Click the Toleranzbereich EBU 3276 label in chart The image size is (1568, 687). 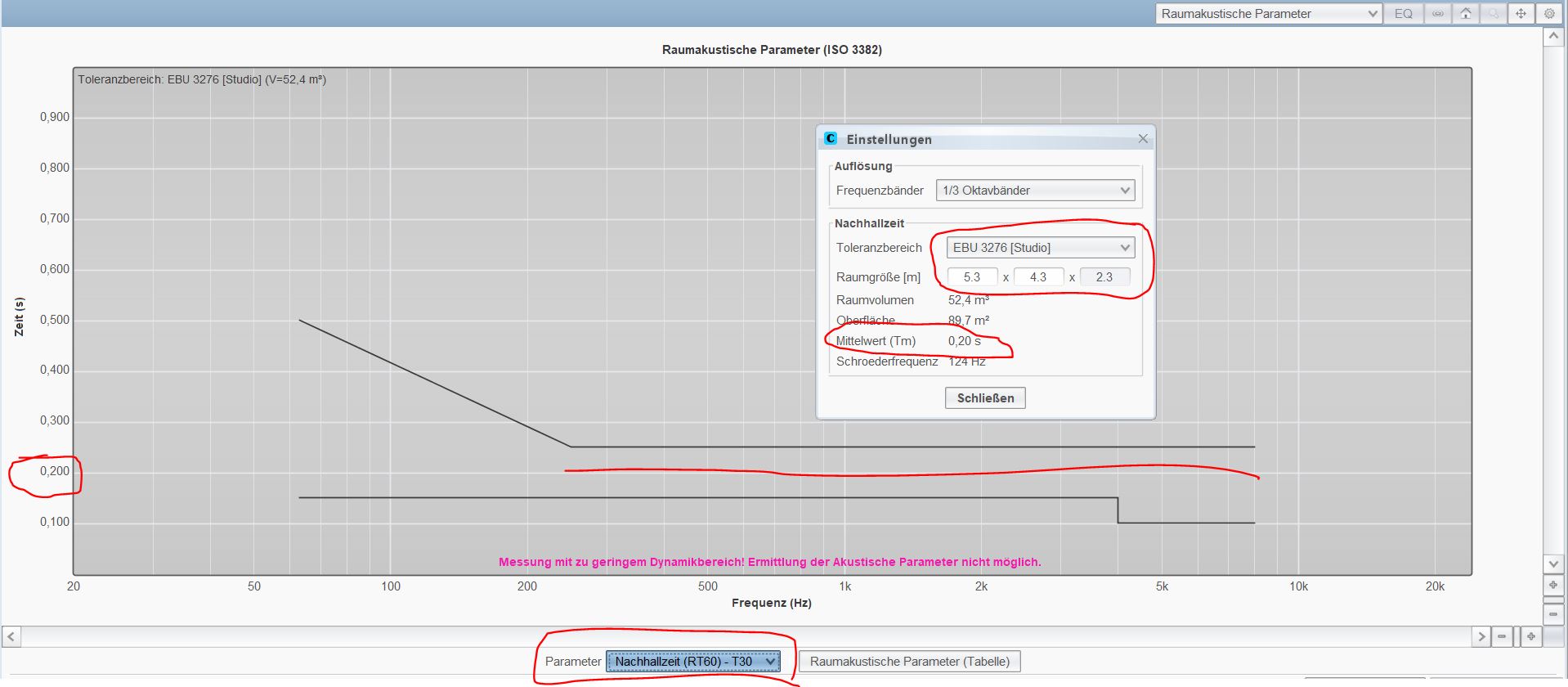[x=202, y=79]
